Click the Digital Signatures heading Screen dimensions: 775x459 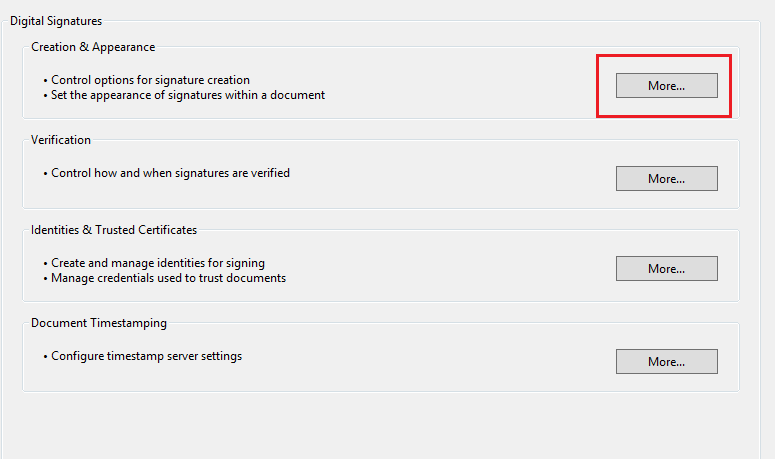point(56,20)
